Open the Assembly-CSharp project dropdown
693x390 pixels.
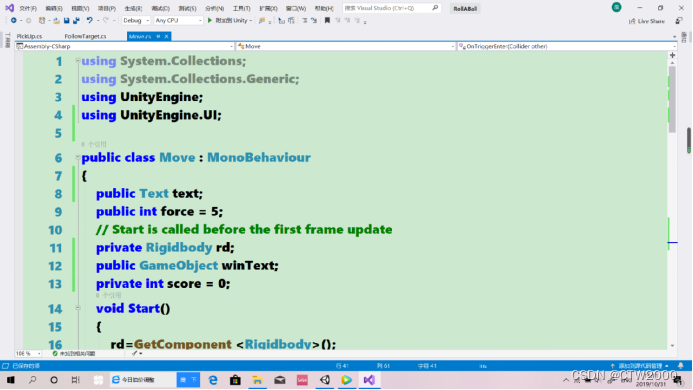click(x=125, y=46)
